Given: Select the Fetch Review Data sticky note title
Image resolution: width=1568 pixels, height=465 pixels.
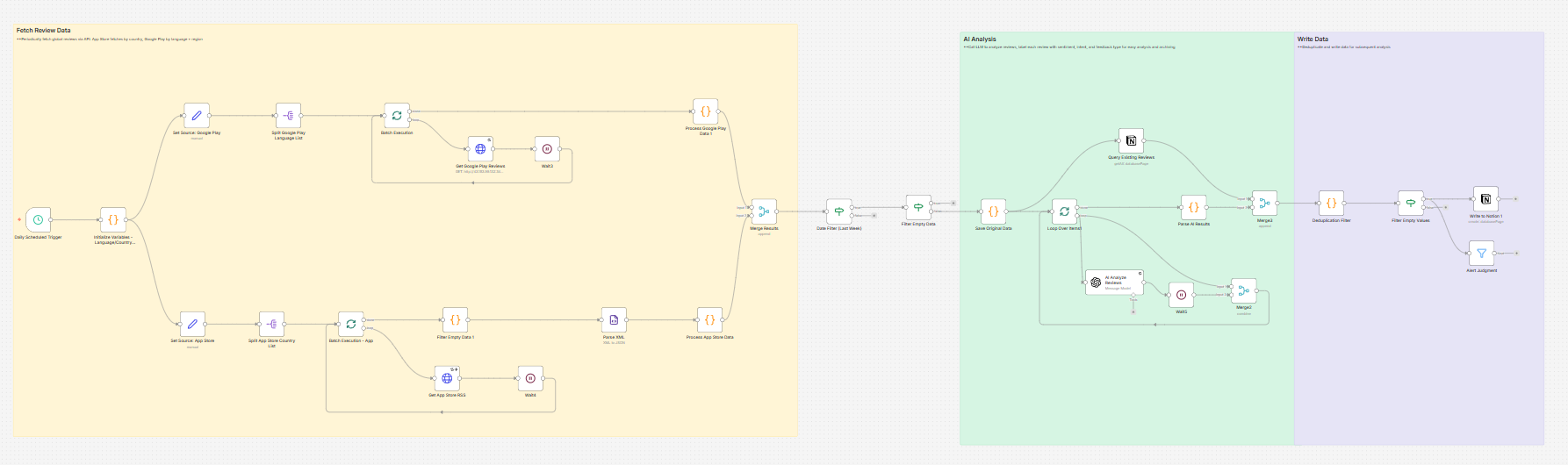Looking at the screenshot, I should [43, 31].
